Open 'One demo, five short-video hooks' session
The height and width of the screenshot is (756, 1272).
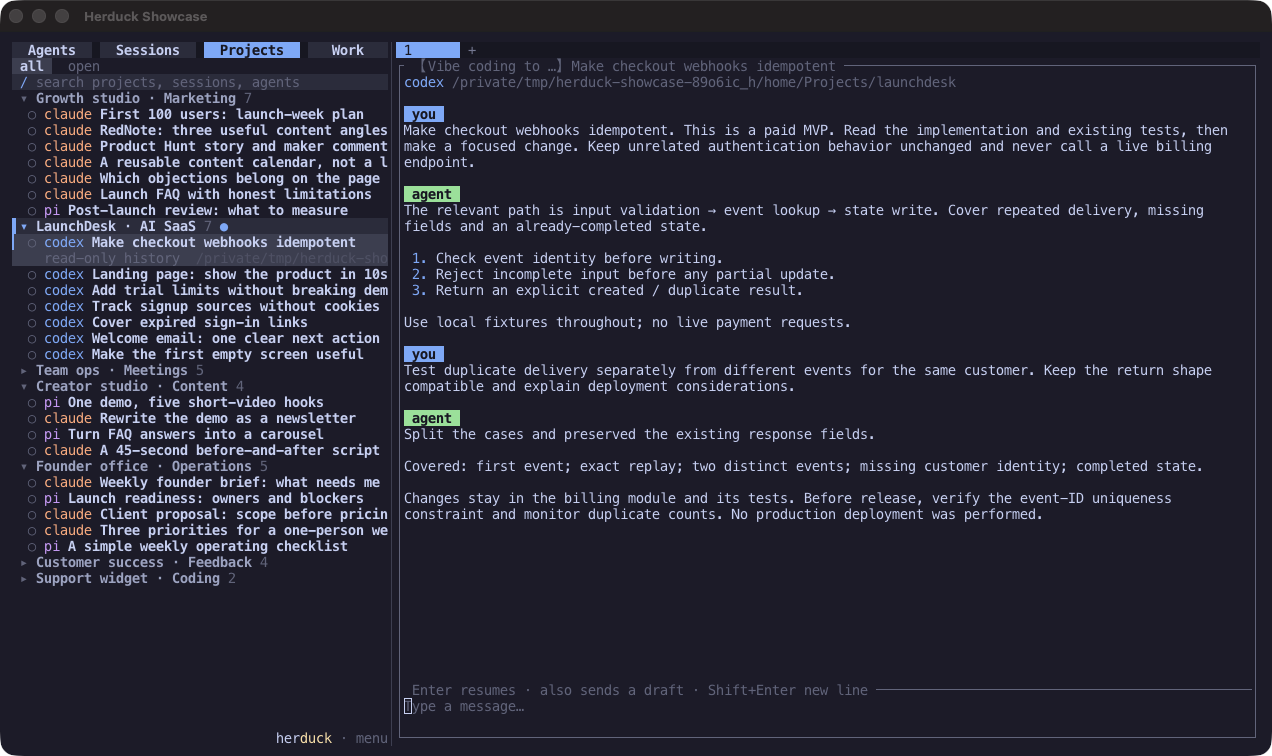click(200, 402)
